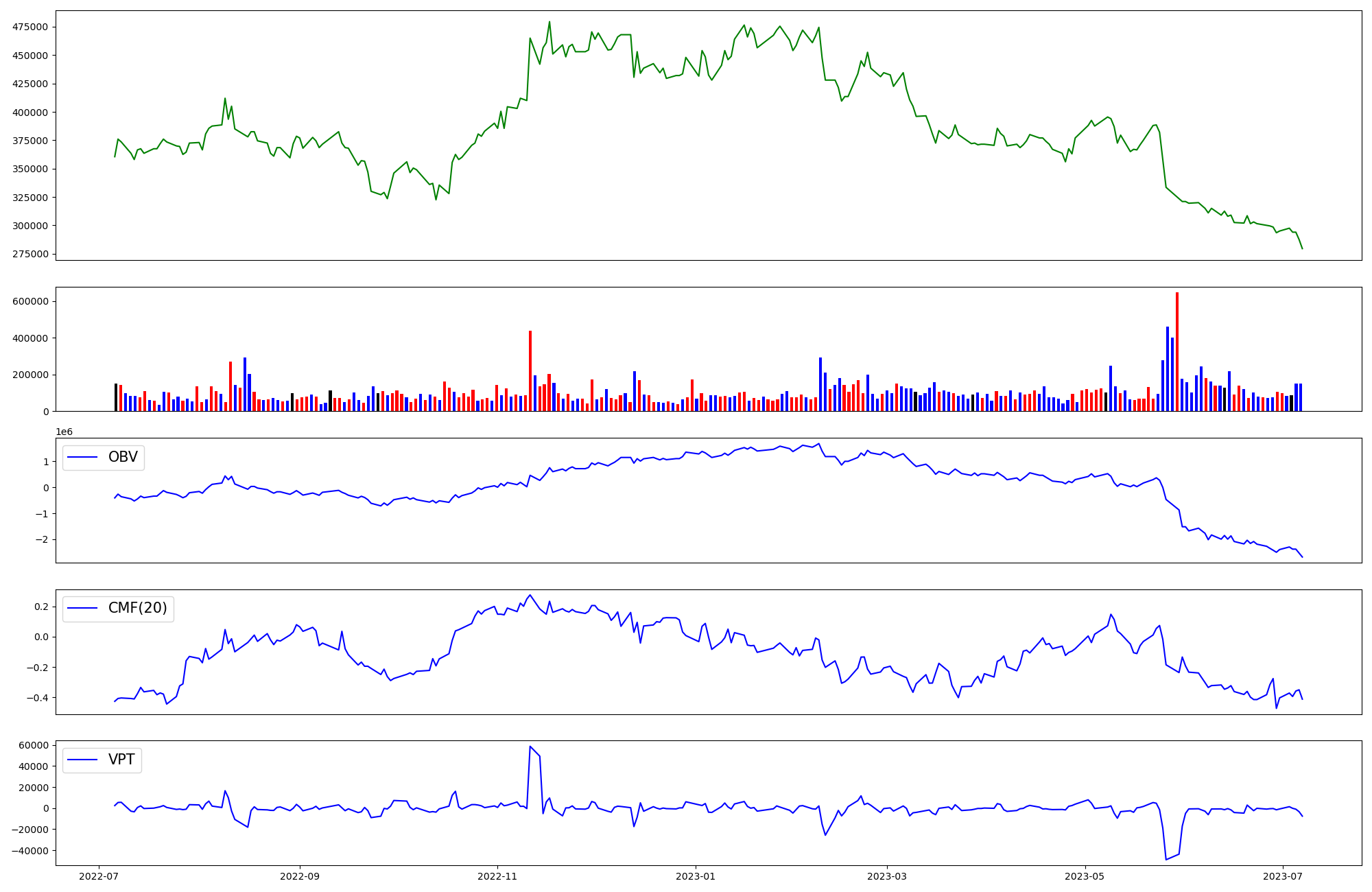Image resolution: width=1372 pixels, height=892 pixels.
Task: Click the 600000 volume axis tick label
Action: 30,301
